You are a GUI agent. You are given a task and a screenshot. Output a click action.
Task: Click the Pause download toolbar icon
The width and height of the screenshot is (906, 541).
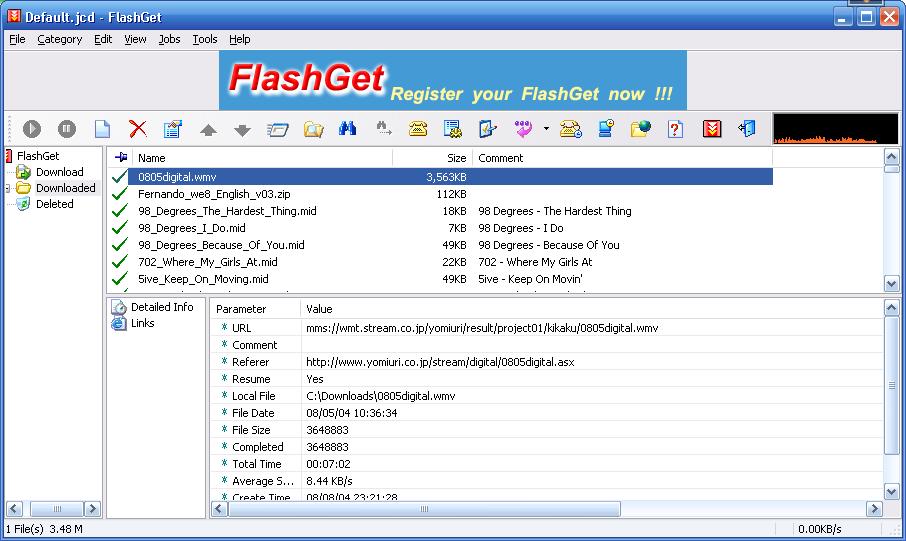pos(67,128)
